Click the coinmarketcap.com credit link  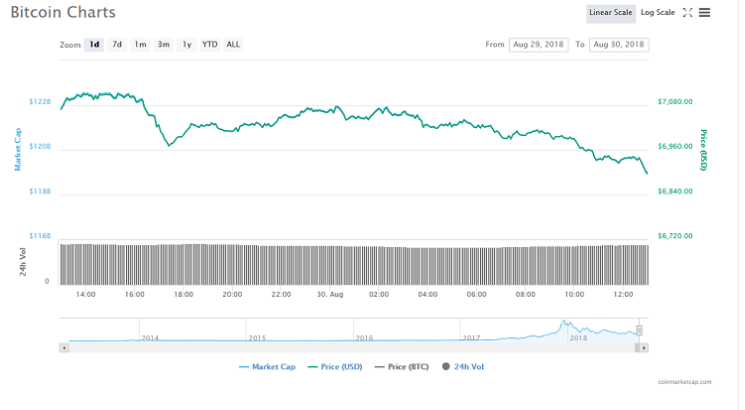(x=685, y=382)
